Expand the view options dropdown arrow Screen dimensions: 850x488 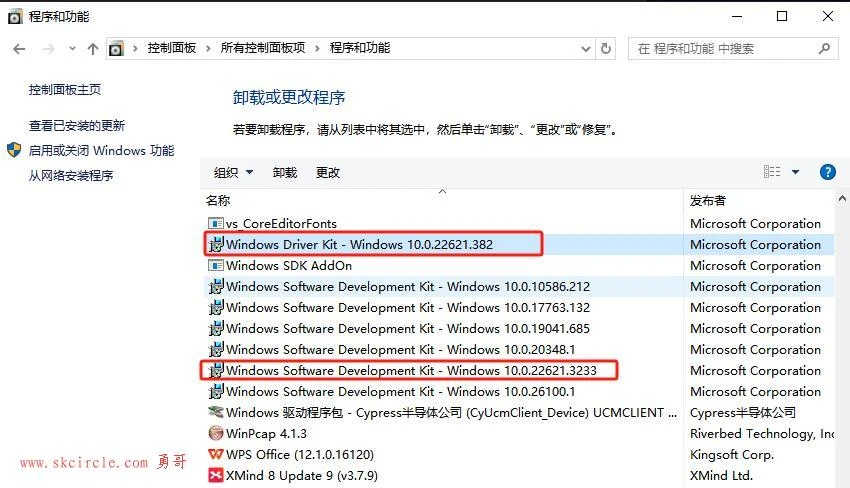[796, 172]
